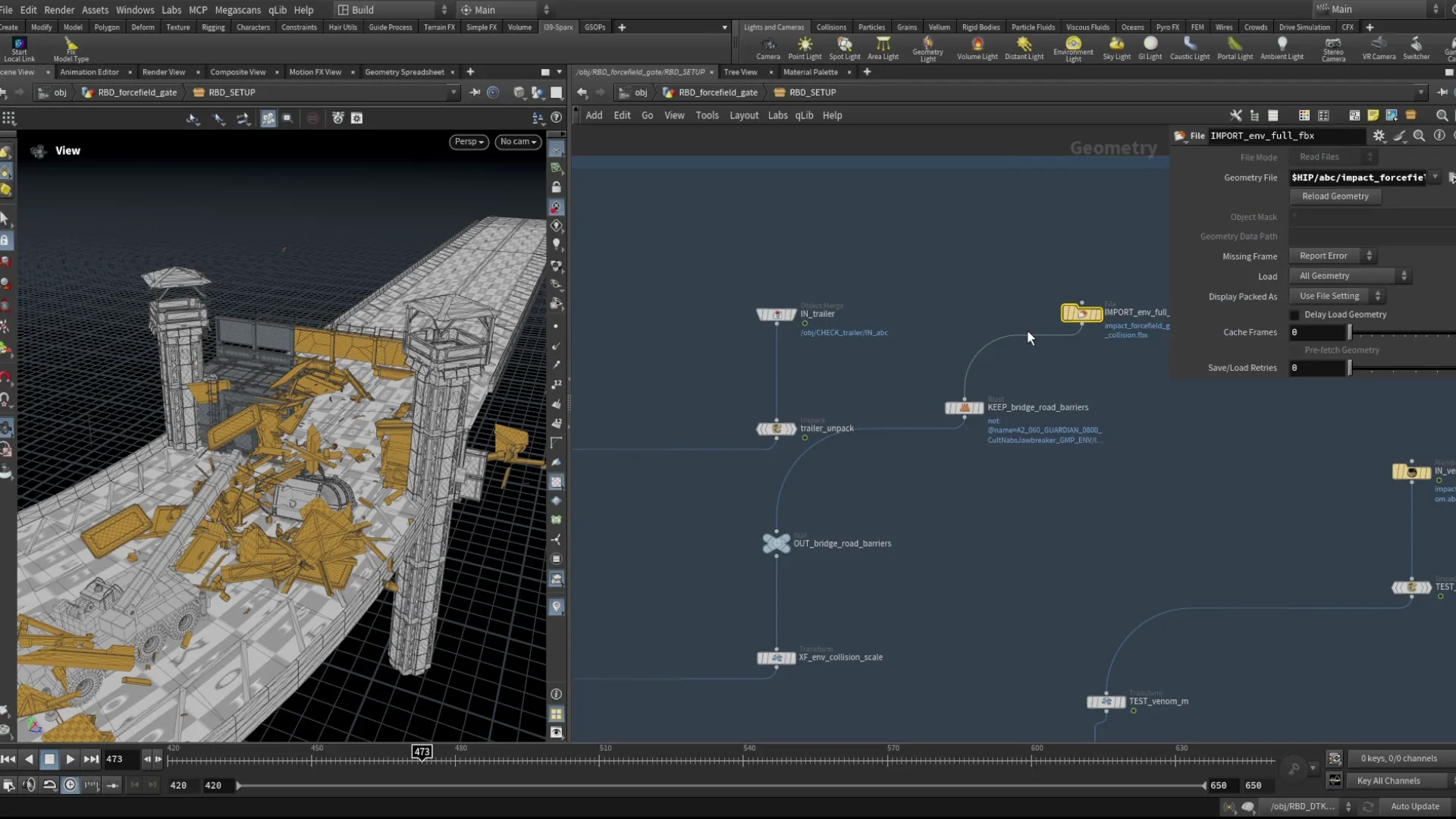The image size is (1456, 819).
Task: Open Display Packed As dropdown
Action: tap(1338, 296)
